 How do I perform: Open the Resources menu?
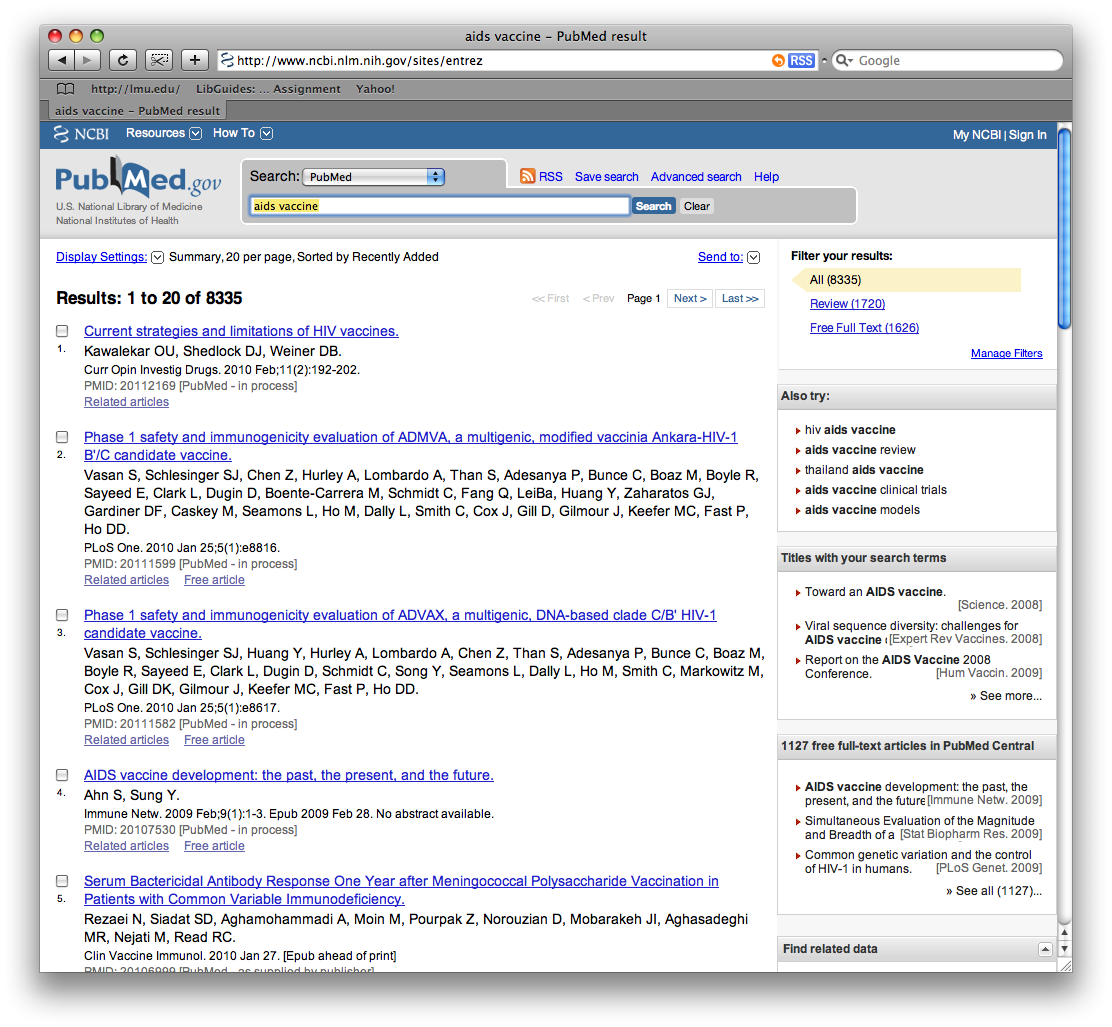click(163, 133)
